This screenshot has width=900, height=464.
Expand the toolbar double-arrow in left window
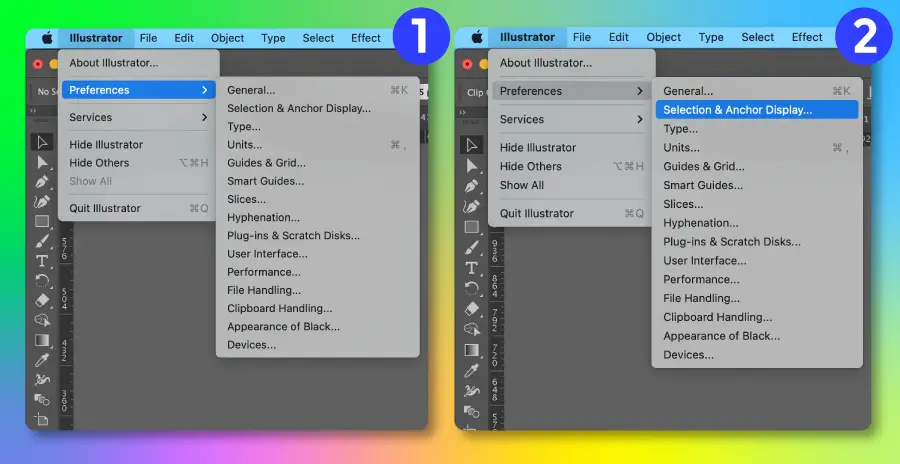(x=33, y=111)
